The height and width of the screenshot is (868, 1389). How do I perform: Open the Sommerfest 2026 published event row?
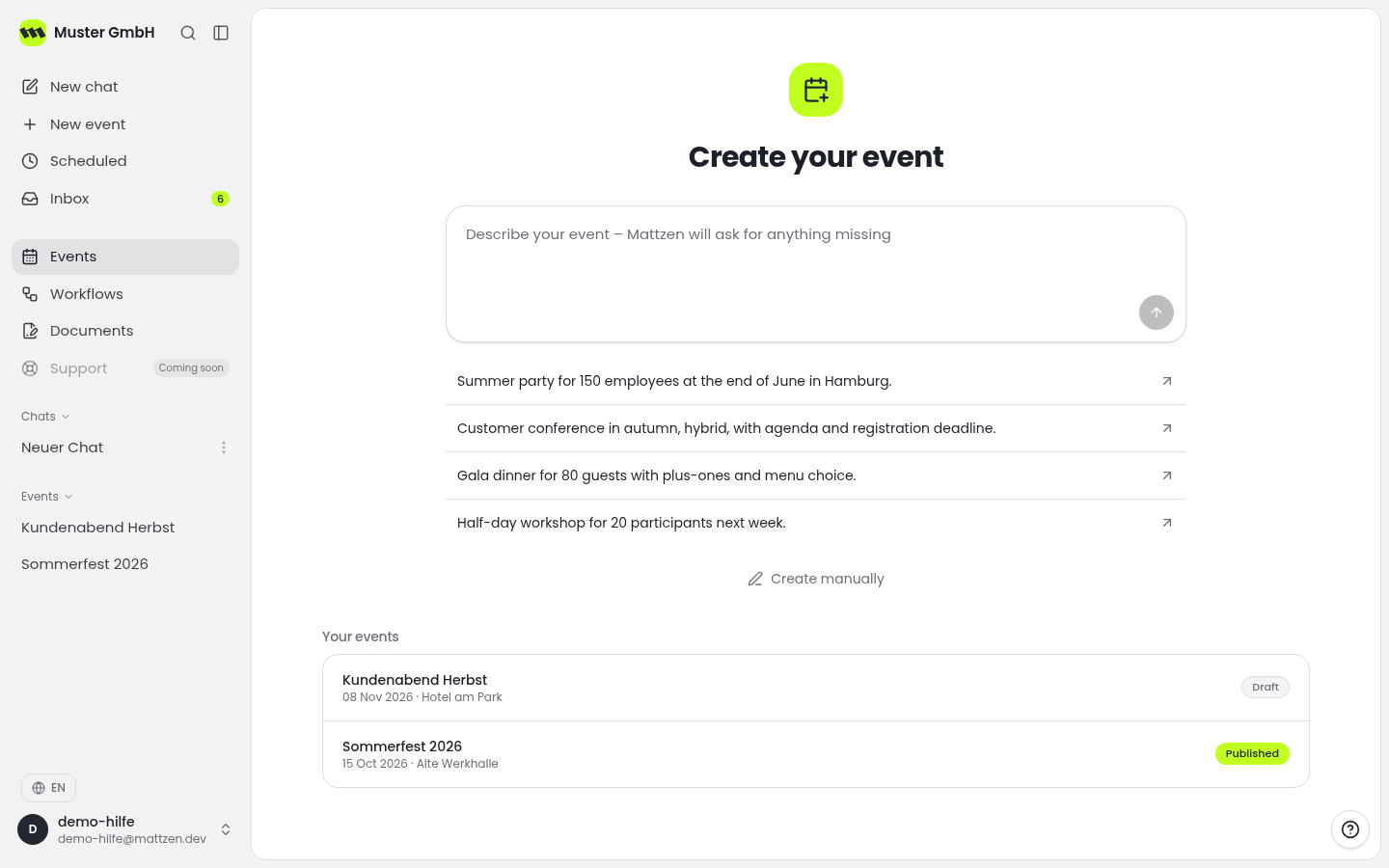click(816, 754)
